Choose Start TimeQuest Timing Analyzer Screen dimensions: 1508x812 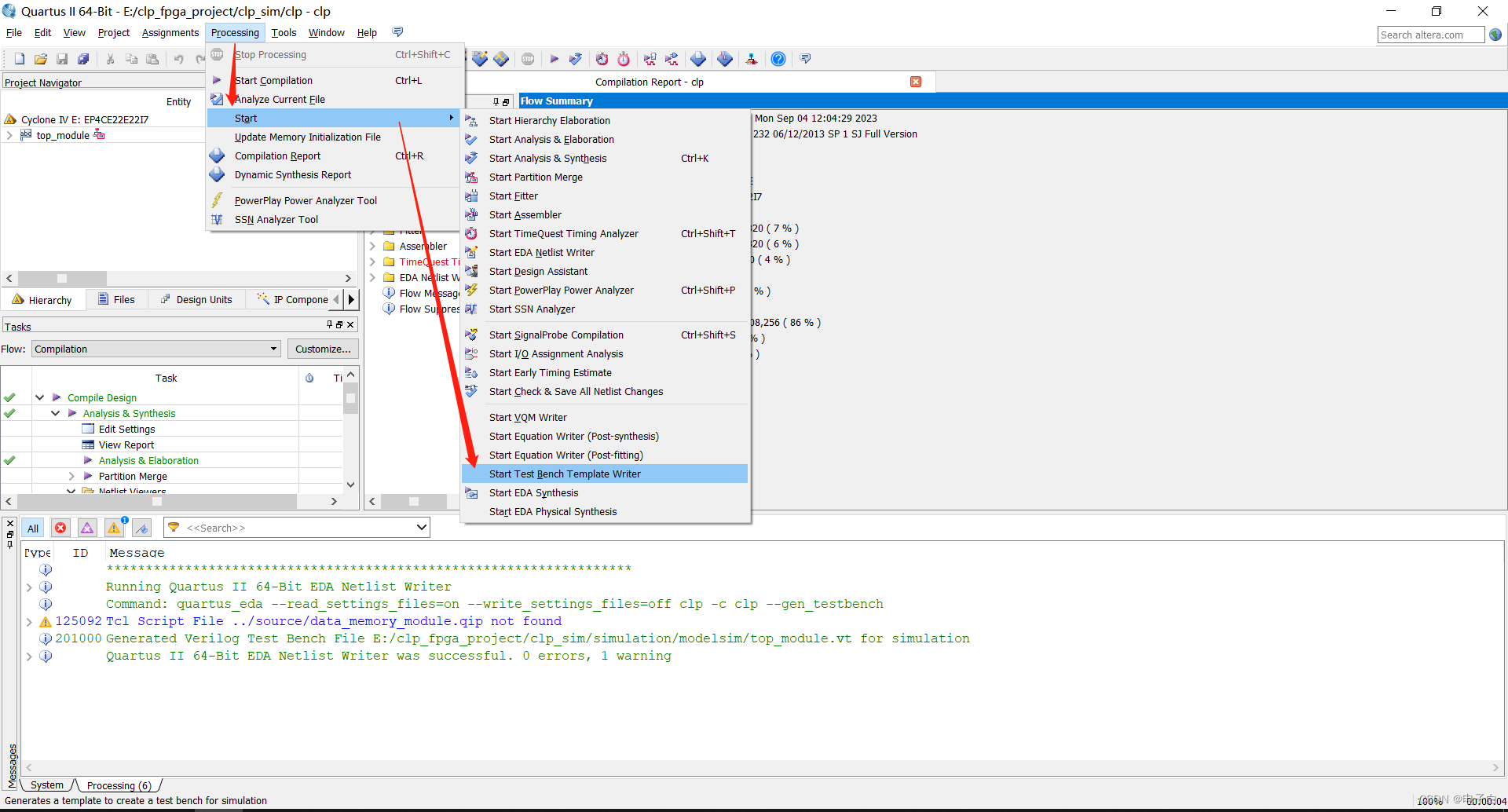click(x=605, y=233)
